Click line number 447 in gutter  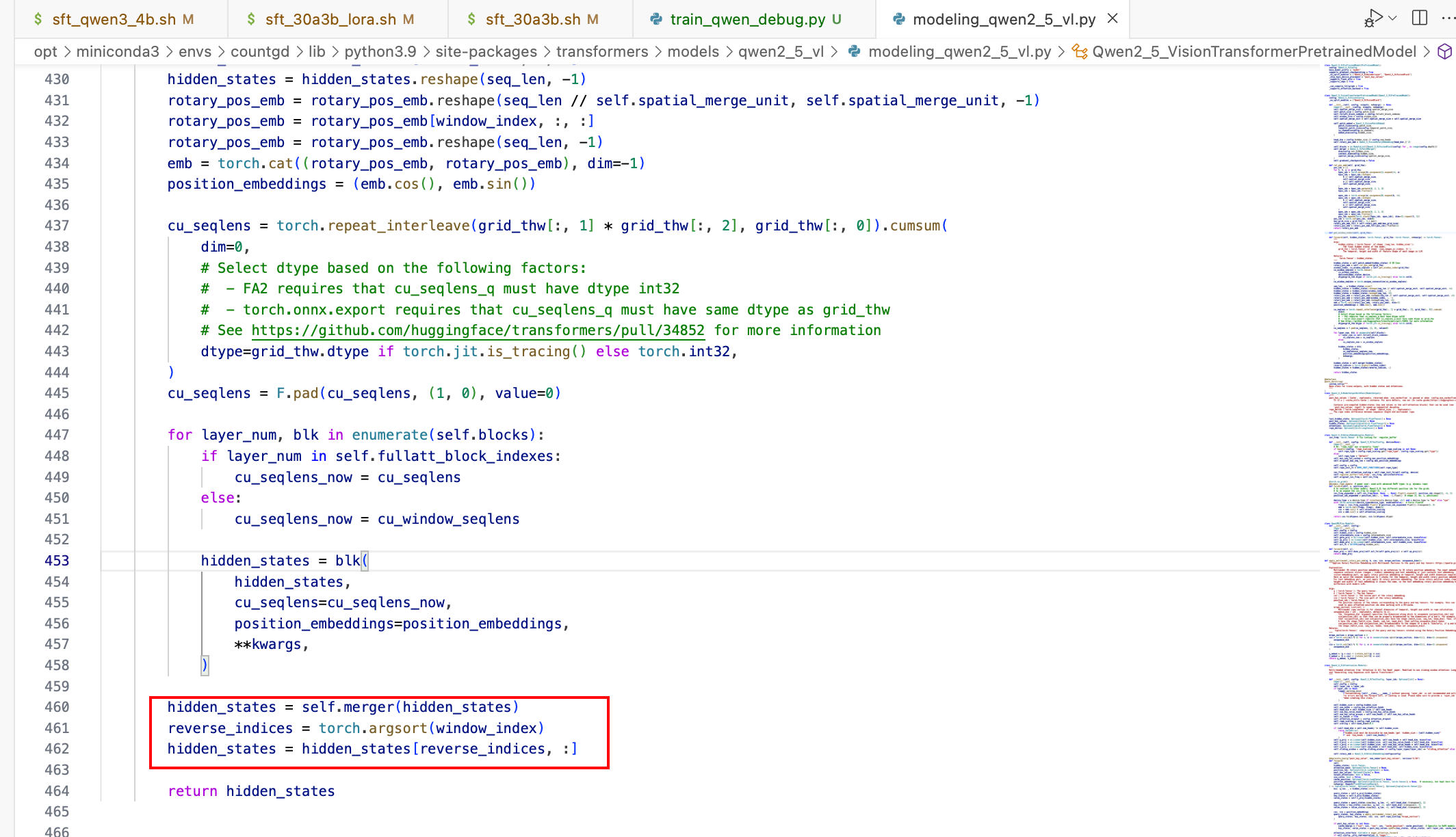tap(57, 435)
